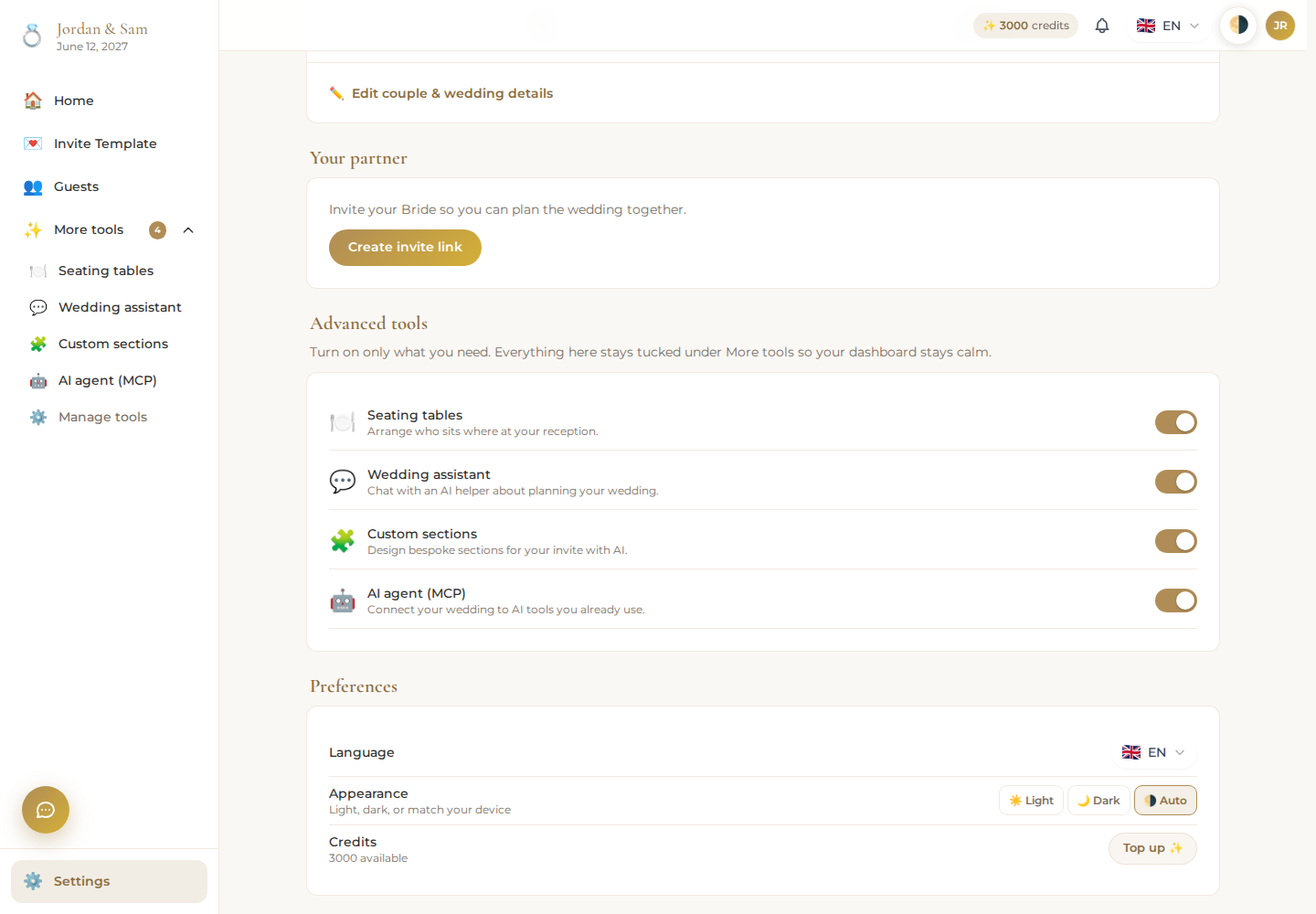1316x914 pixels.
Task: Click the 'Your partner' heading
Action: [x=358, y=158]
